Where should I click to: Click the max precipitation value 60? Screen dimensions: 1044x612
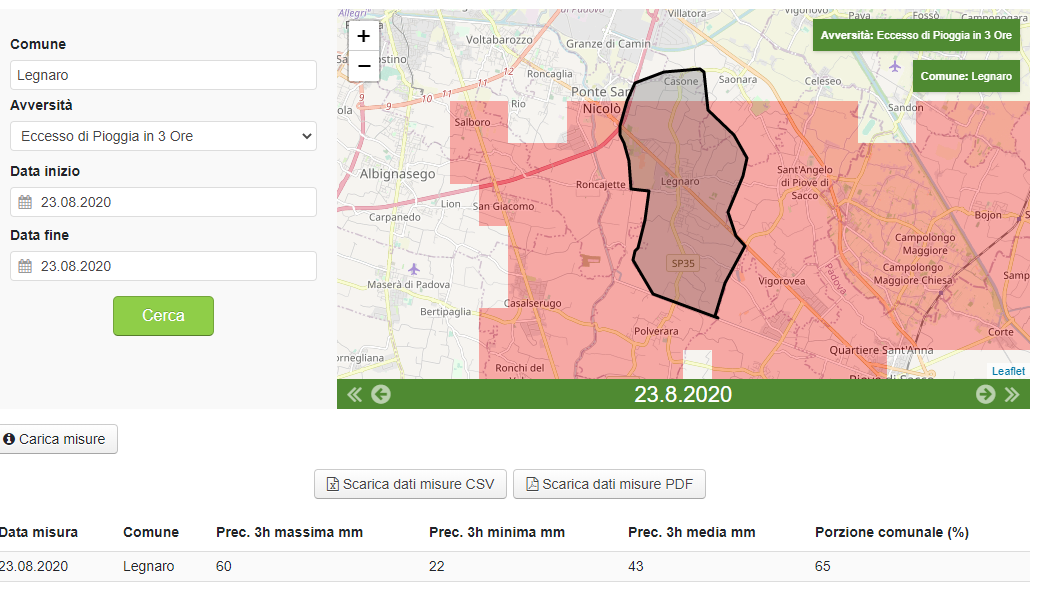(x=224, y=567)
